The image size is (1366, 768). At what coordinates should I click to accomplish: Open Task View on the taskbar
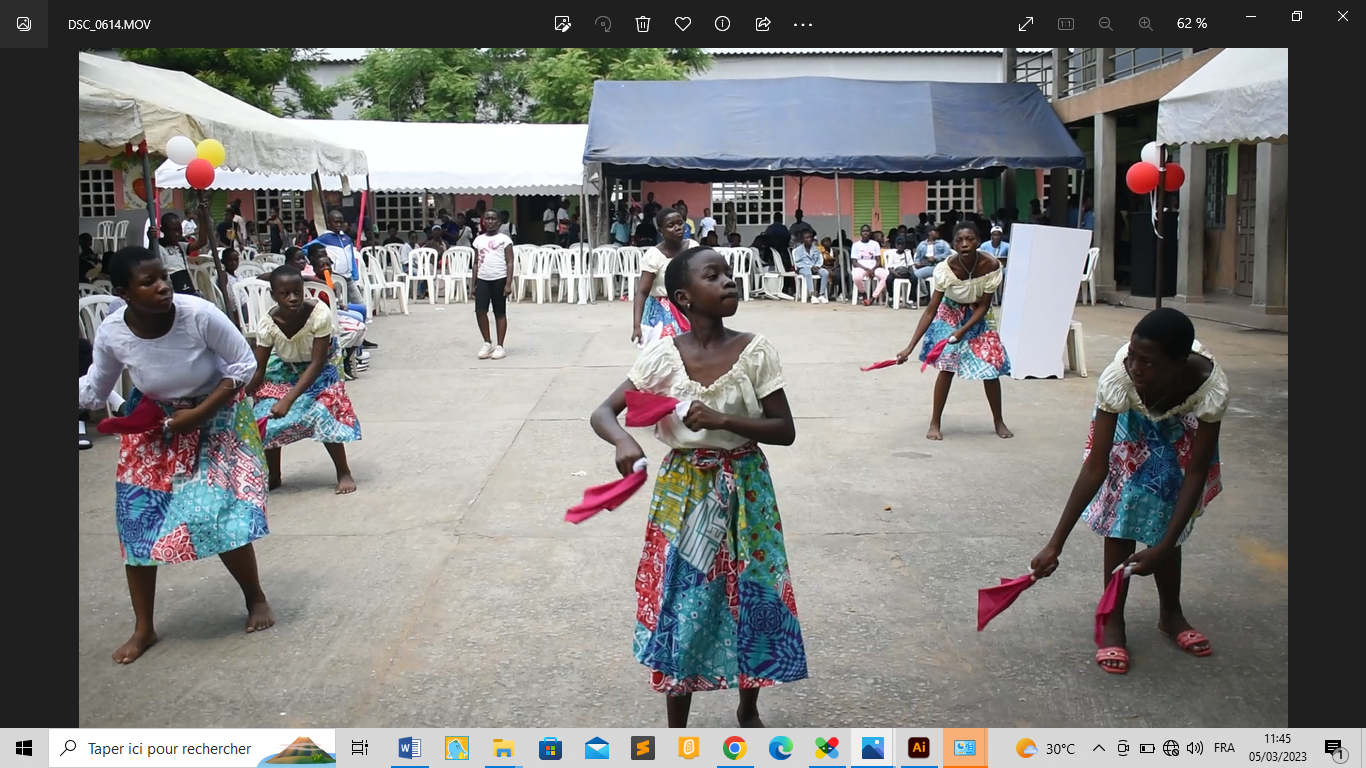coord(360,748)
